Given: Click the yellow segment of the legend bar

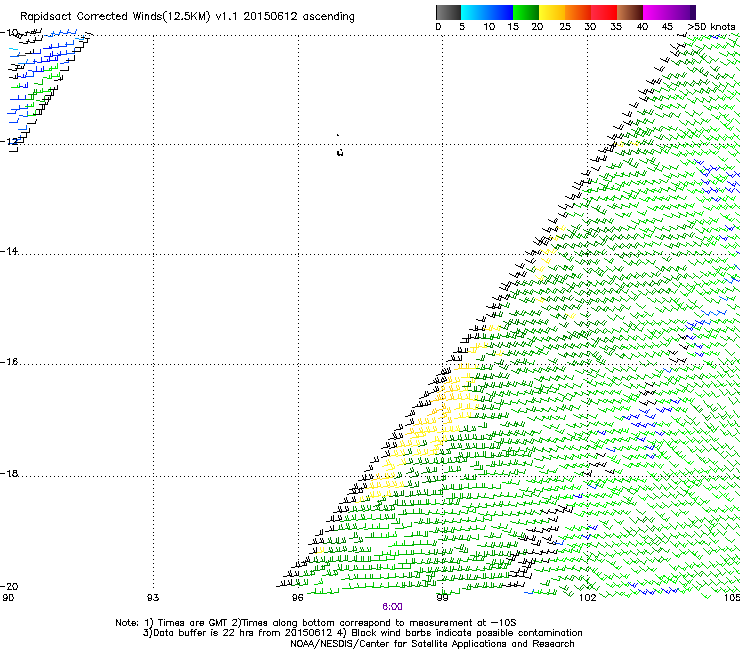Looking at the screenshot, I should click(x=552, y=12).
